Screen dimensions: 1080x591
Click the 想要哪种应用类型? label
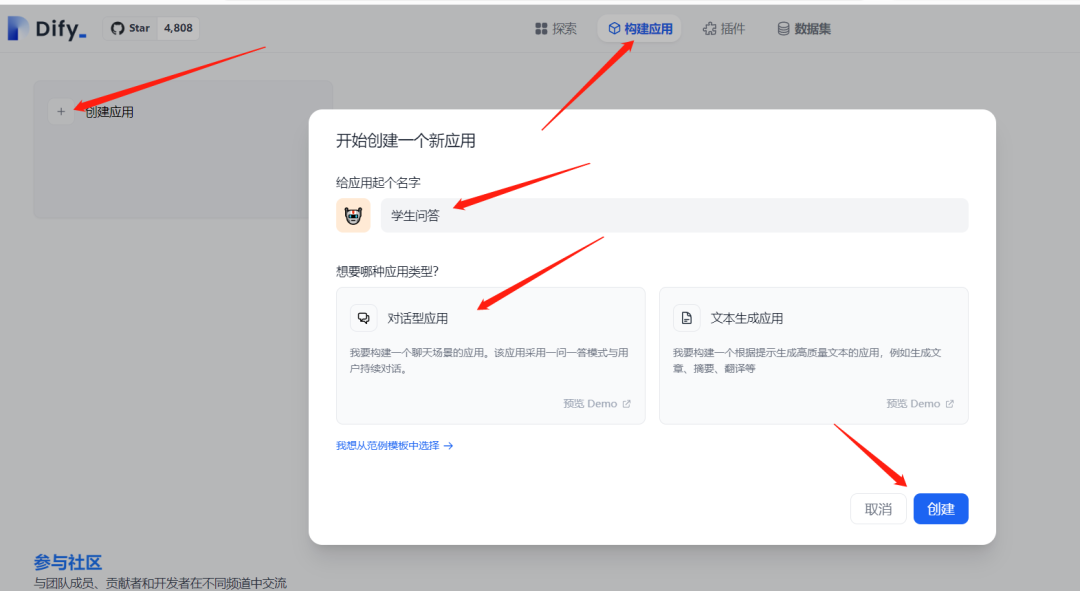coord(387,271)
